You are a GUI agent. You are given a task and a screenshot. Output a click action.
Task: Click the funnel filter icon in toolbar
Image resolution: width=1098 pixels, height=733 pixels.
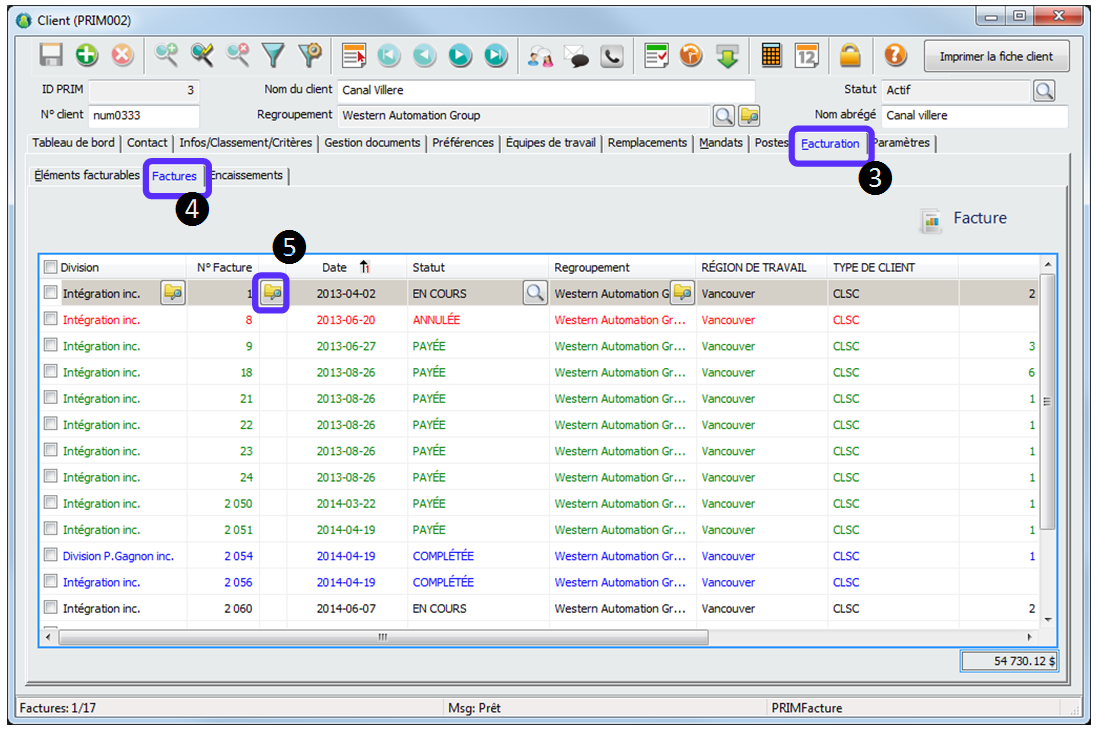pyautogui.click(x=273, y=56)
